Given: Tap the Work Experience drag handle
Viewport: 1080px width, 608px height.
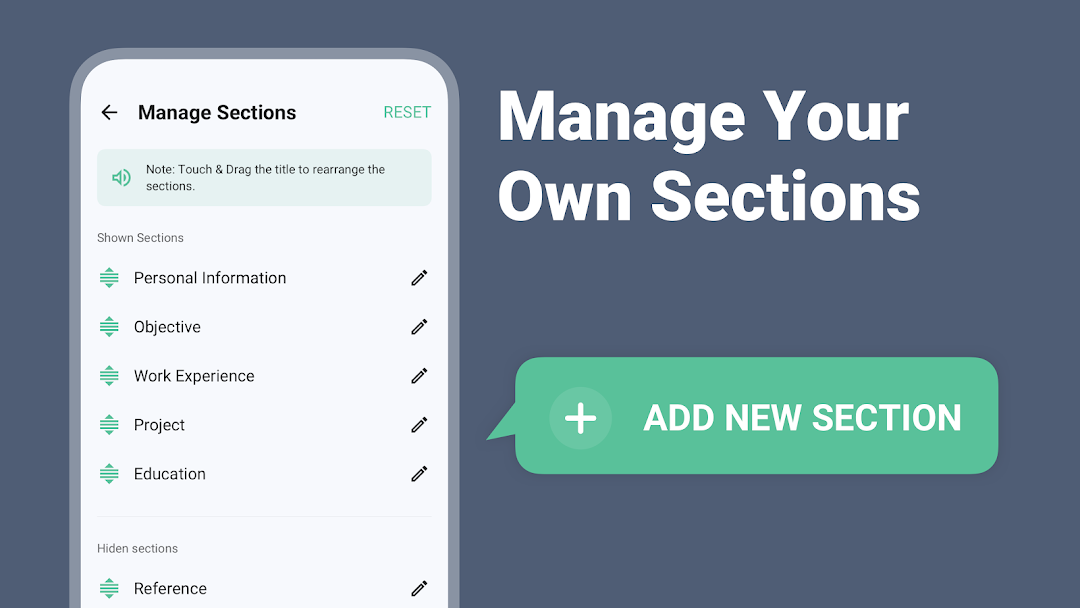Looking at the screenshot, I should [109, 376].
